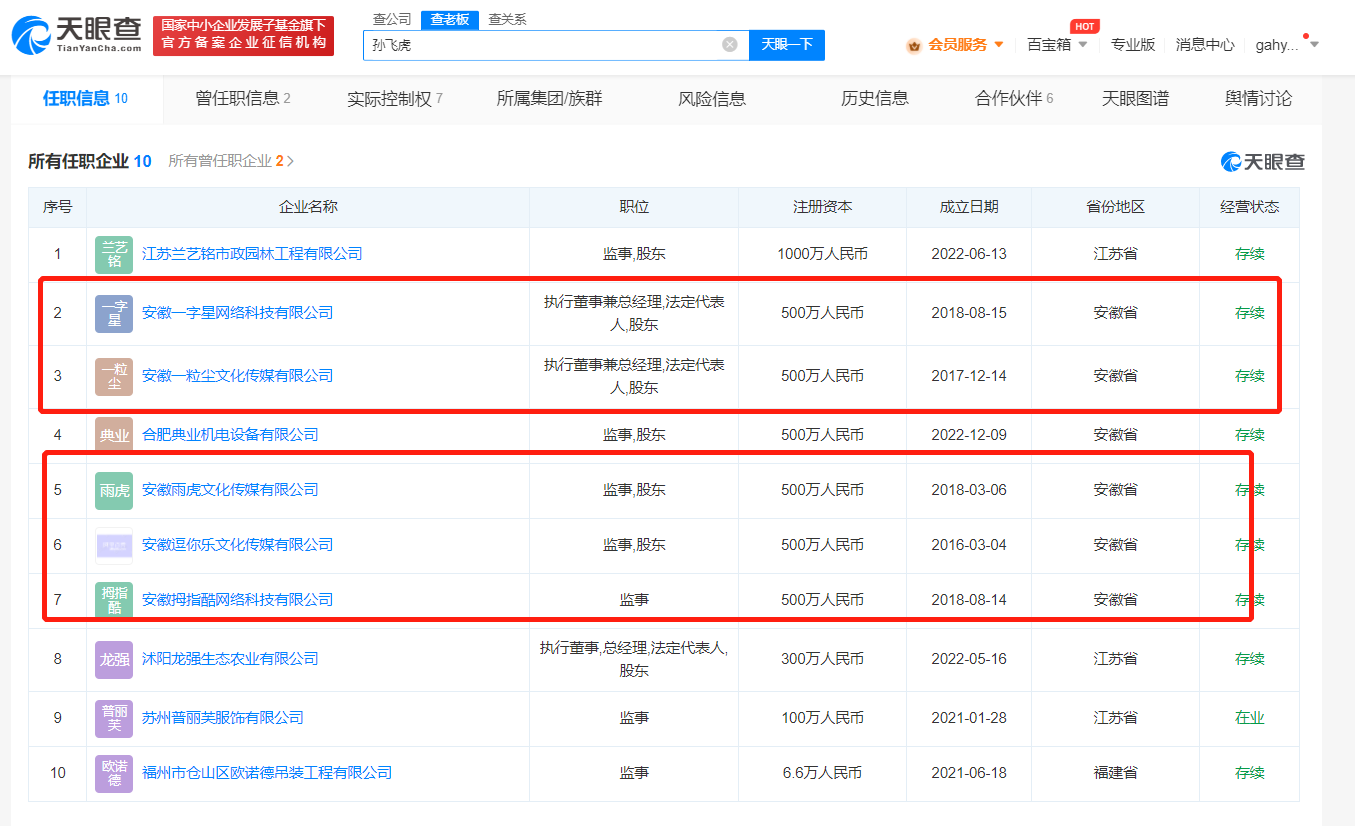The width and height of the screenshot is (1355, 826).
Task: Click the 1000万人民币 capital cell
Action: click(823, 254)
